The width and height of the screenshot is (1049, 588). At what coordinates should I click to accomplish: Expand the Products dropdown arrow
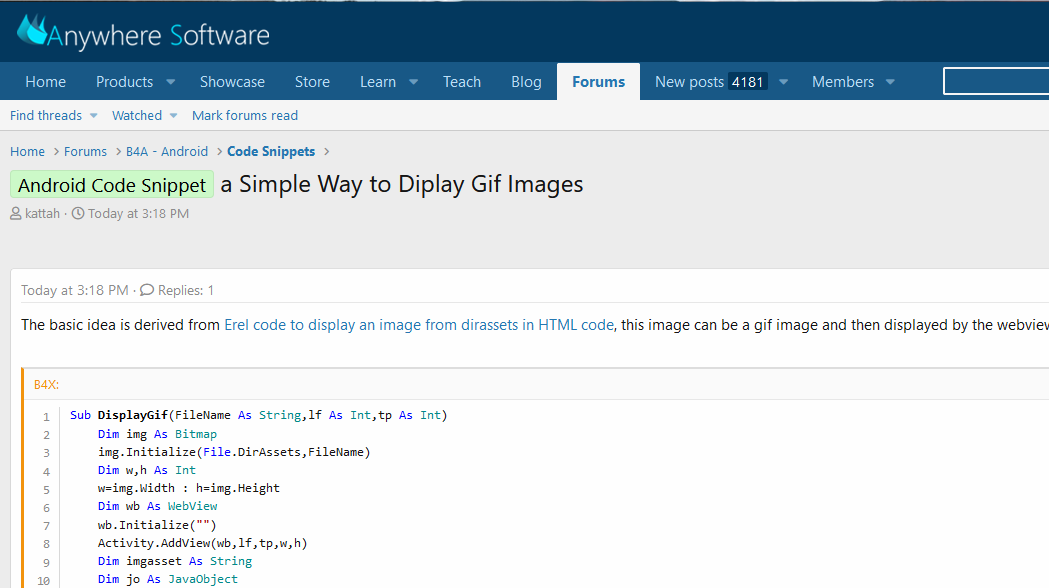(170, 82)
